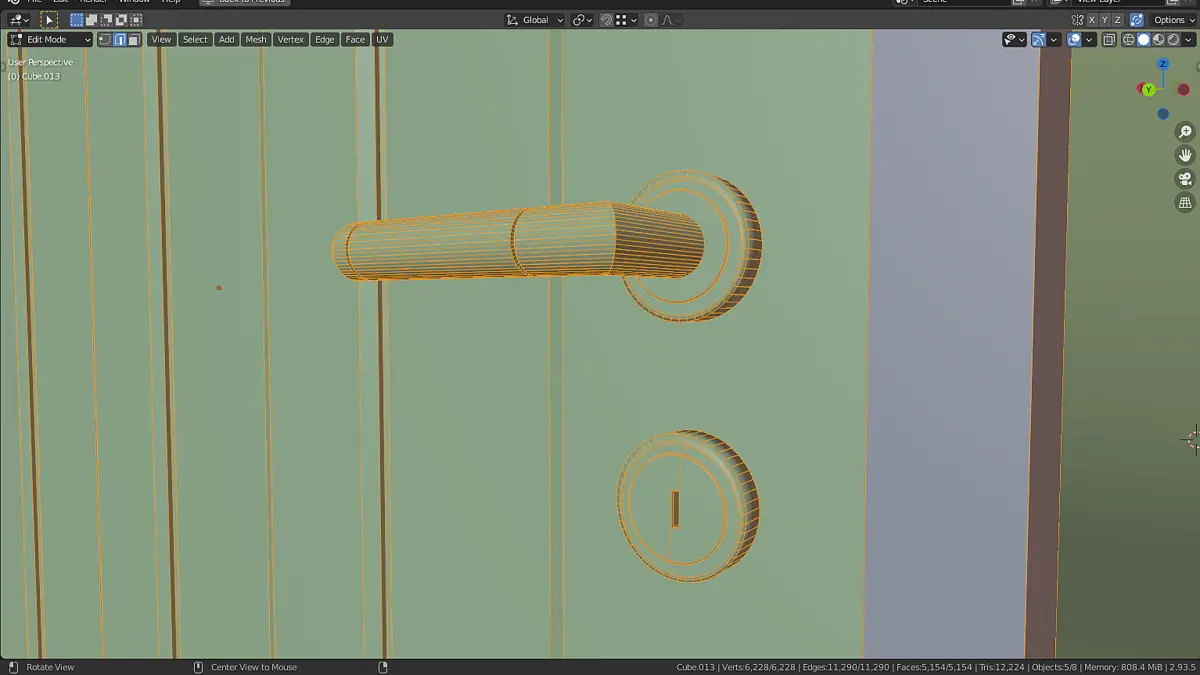Switch to edge select mode
Viewport: 1200px width, 675px height.
pos(120,40)
